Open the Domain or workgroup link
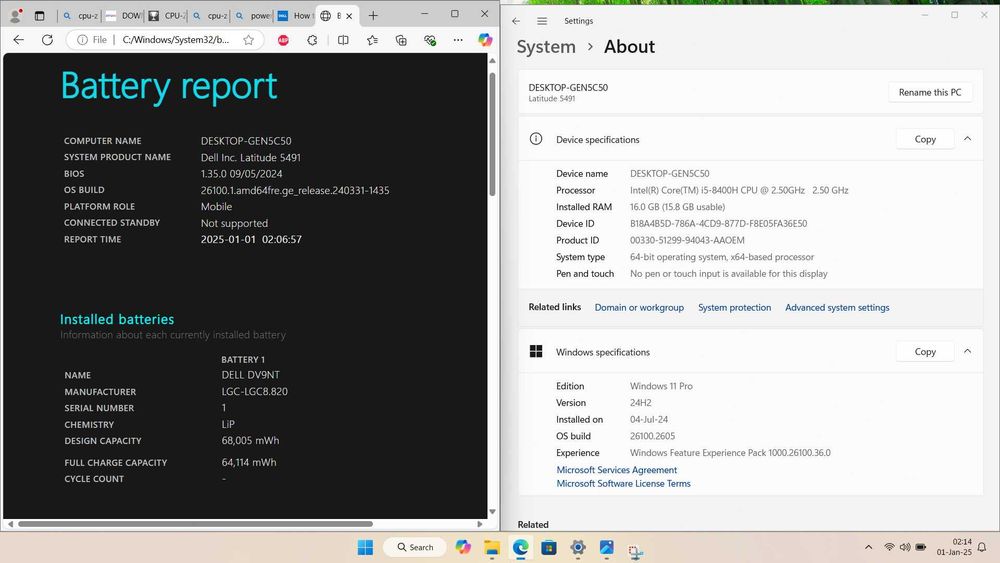The image size is (1000, 563). click(x=639, y=307)
